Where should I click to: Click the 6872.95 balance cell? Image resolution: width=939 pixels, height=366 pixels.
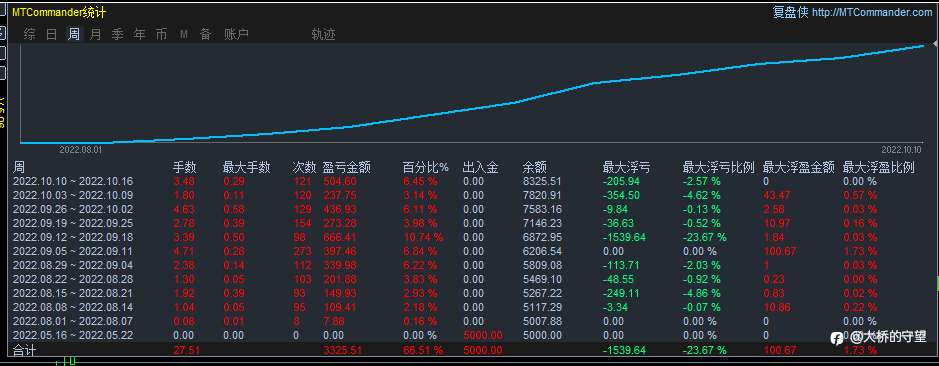(x=543, y=237)
